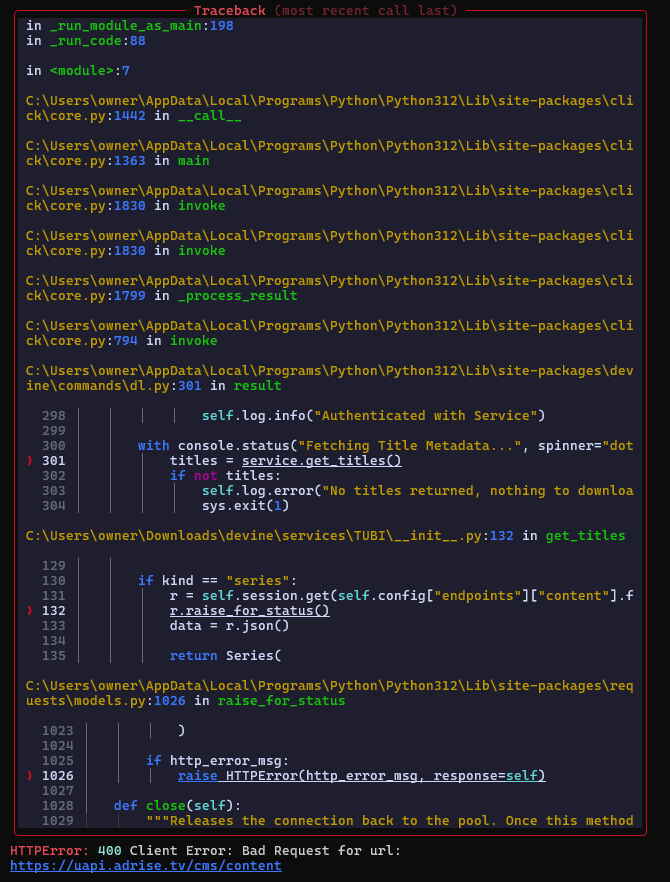Open the uapi.adrise.tv/cms/content URL
This screenshot has width=670, height=882.
coord(145,866)
